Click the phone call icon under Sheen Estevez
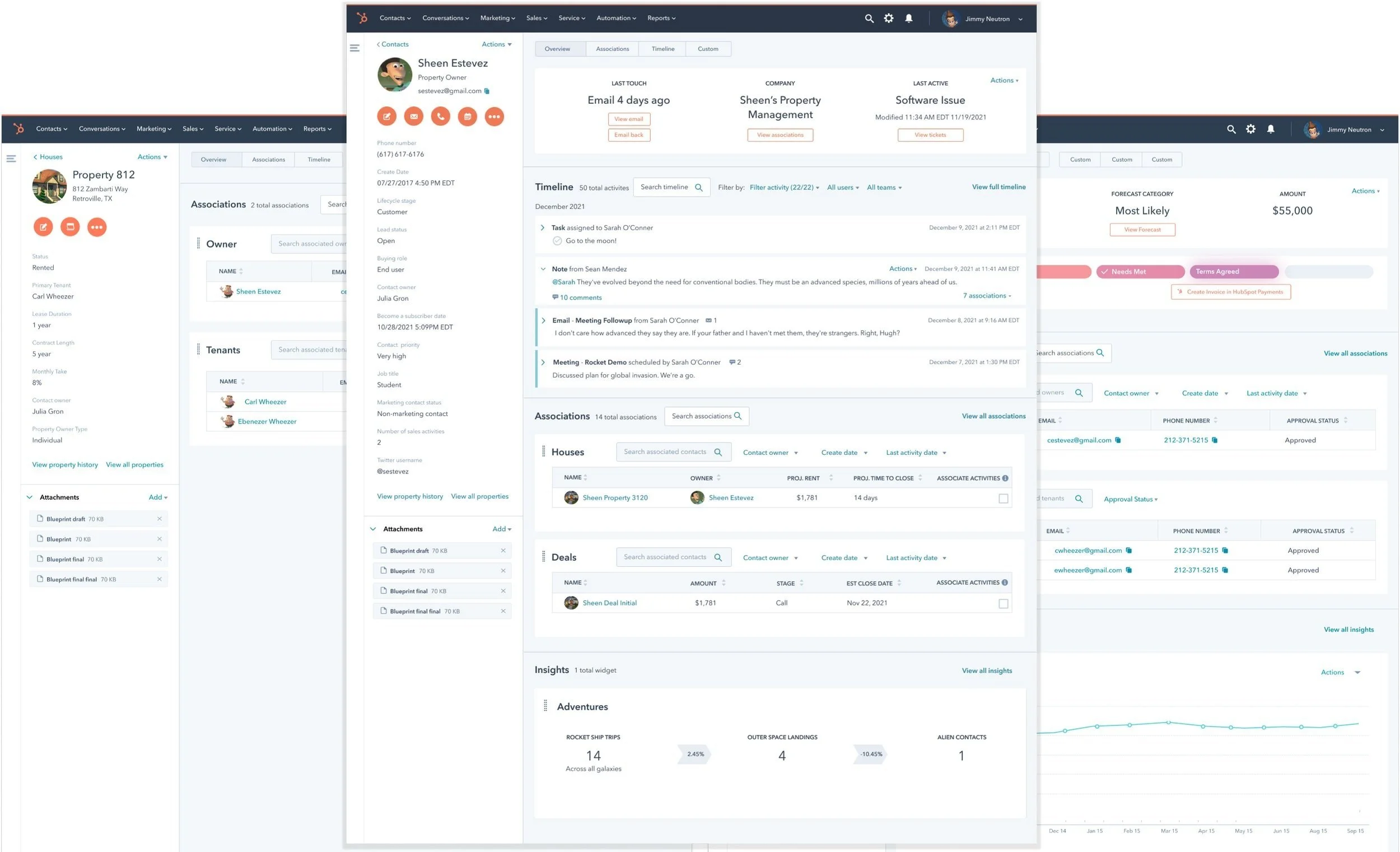Viewport: 1400px width, 852px height. (440, 117)
